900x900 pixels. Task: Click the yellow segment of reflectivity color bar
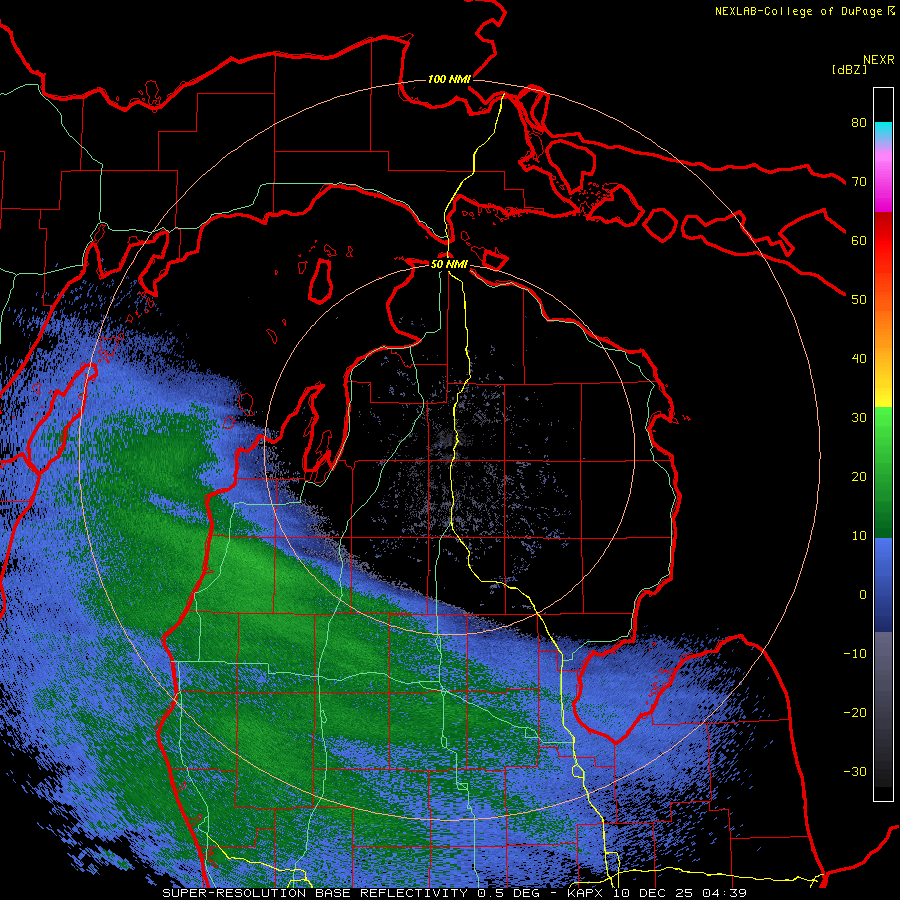click(883, 387)
